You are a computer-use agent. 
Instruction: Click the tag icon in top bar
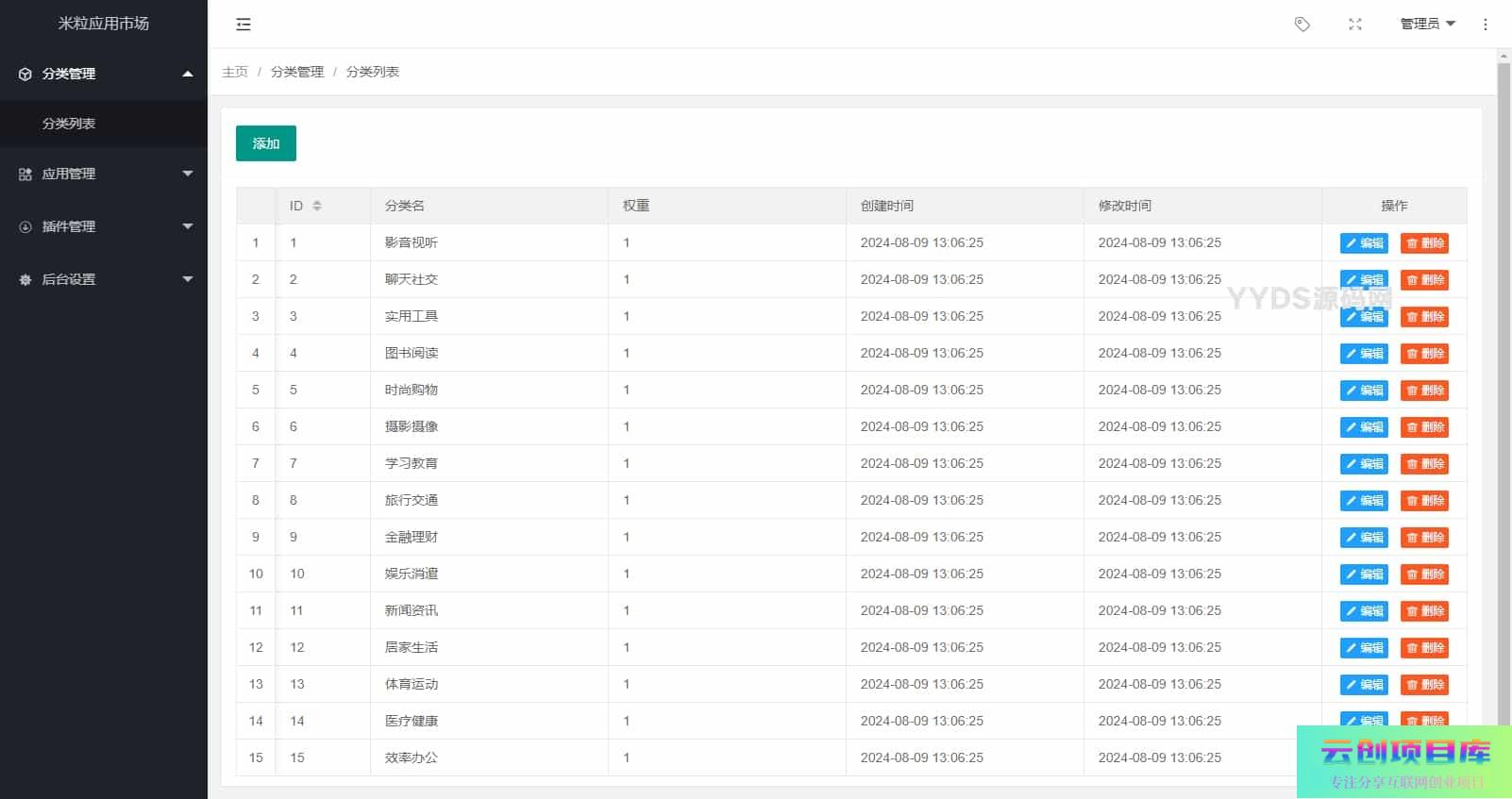(1302, 25)
